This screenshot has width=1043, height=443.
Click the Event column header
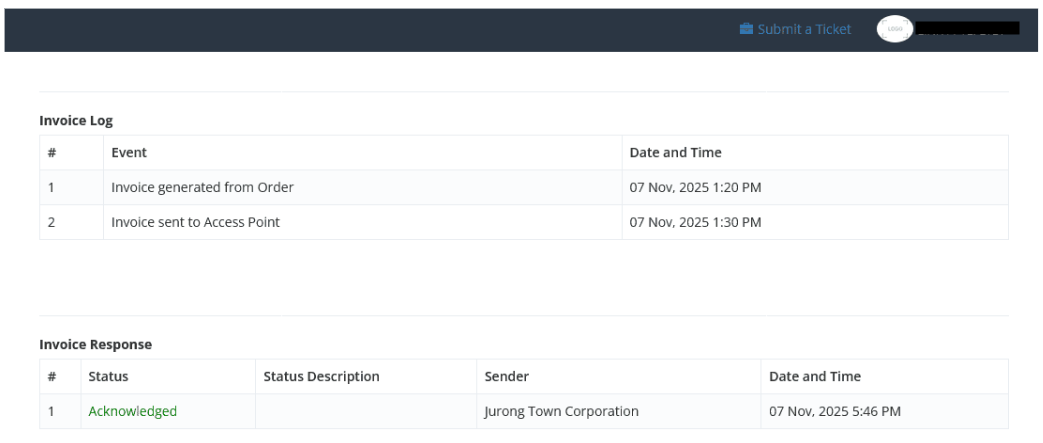[129, 153]
